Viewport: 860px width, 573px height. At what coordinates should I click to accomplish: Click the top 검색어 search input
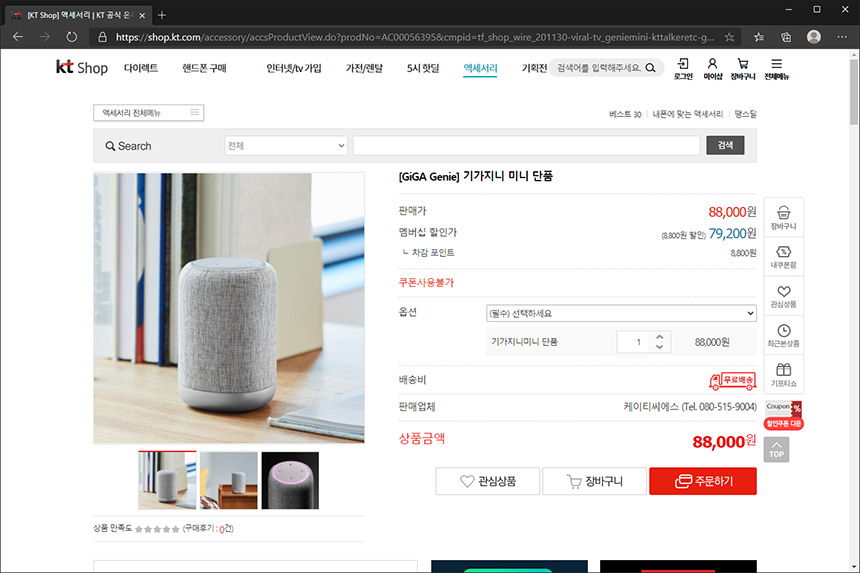(598, 68)
